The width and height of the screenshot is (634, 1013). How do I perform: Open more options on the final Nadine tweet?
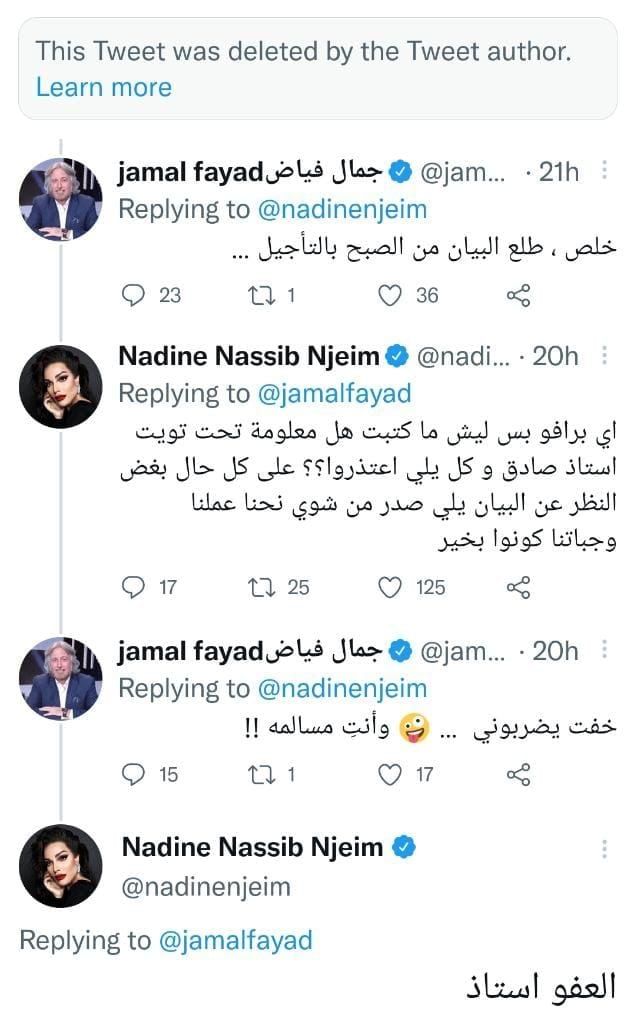(x=604, y=848)
